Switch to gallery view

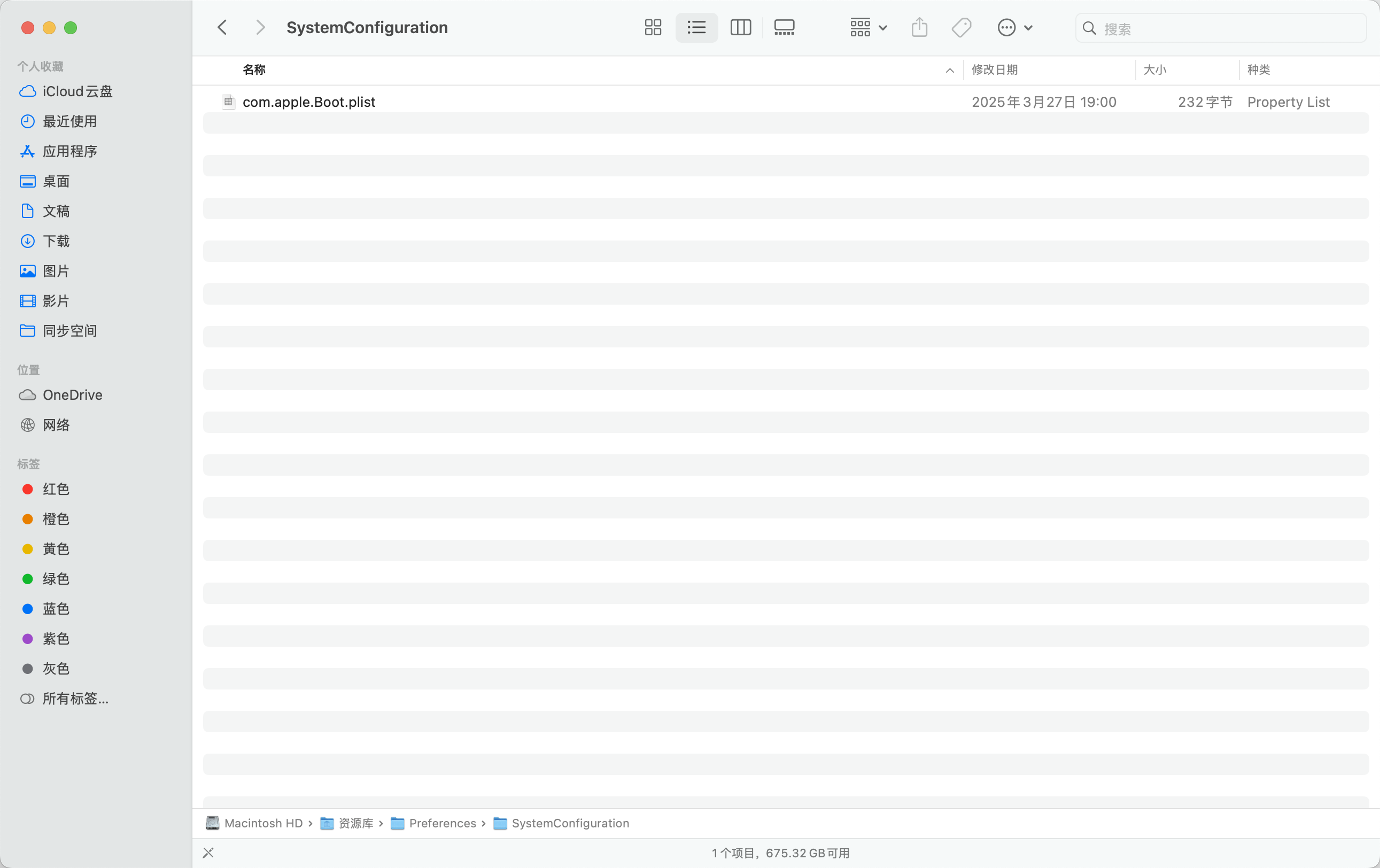[x=784, y=27]
